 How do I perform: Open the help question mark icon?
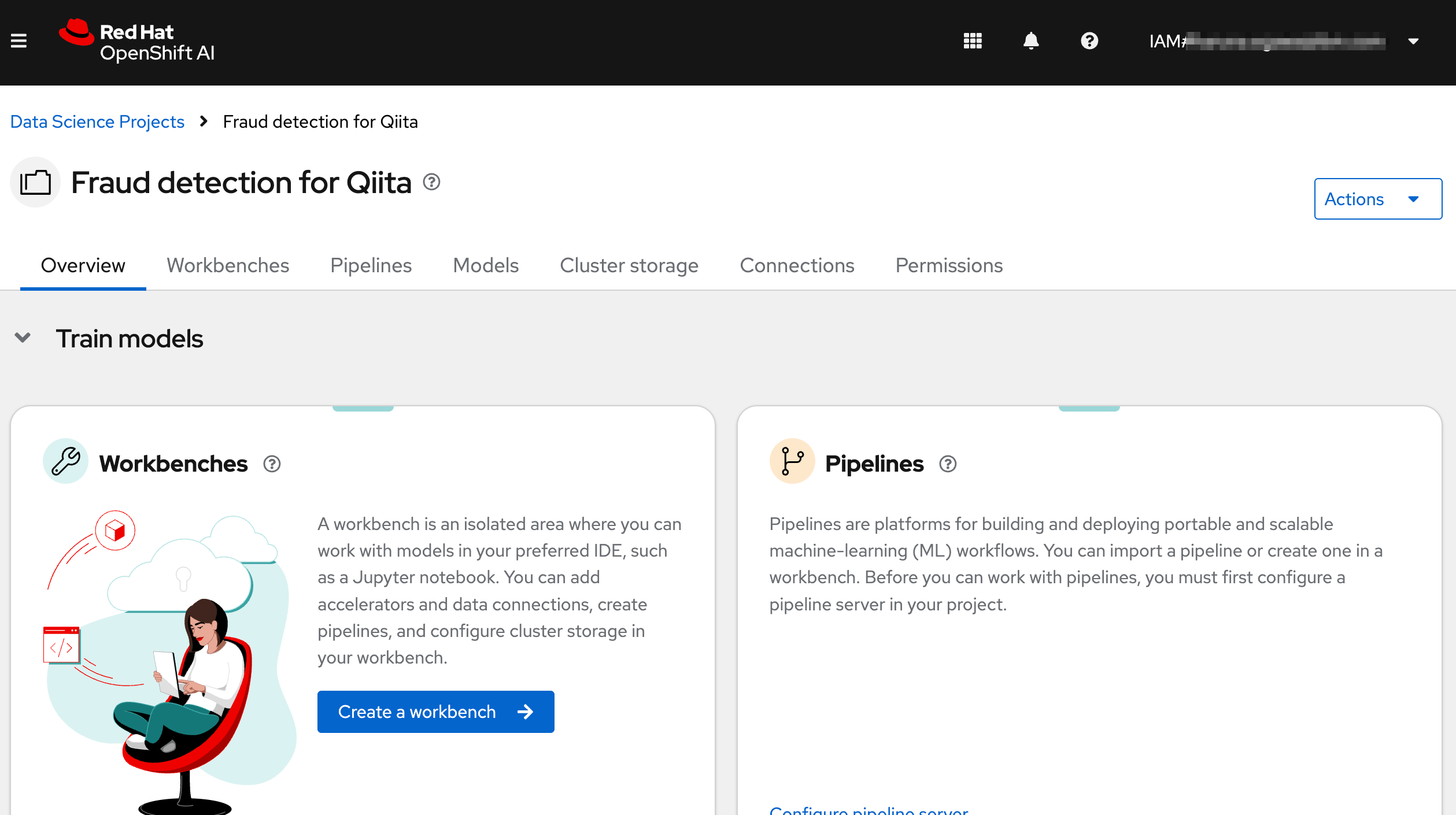coord(1089,40)
